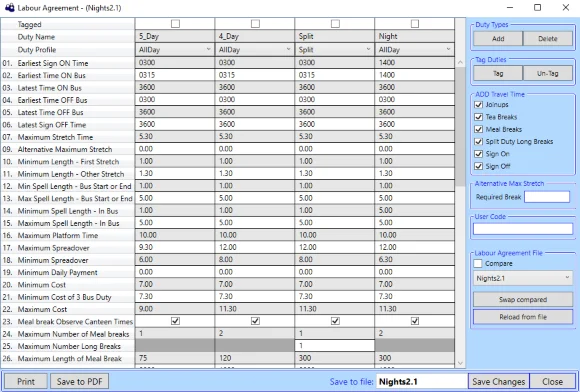Click Maximum Cost value 9.00

coord(175,309)
